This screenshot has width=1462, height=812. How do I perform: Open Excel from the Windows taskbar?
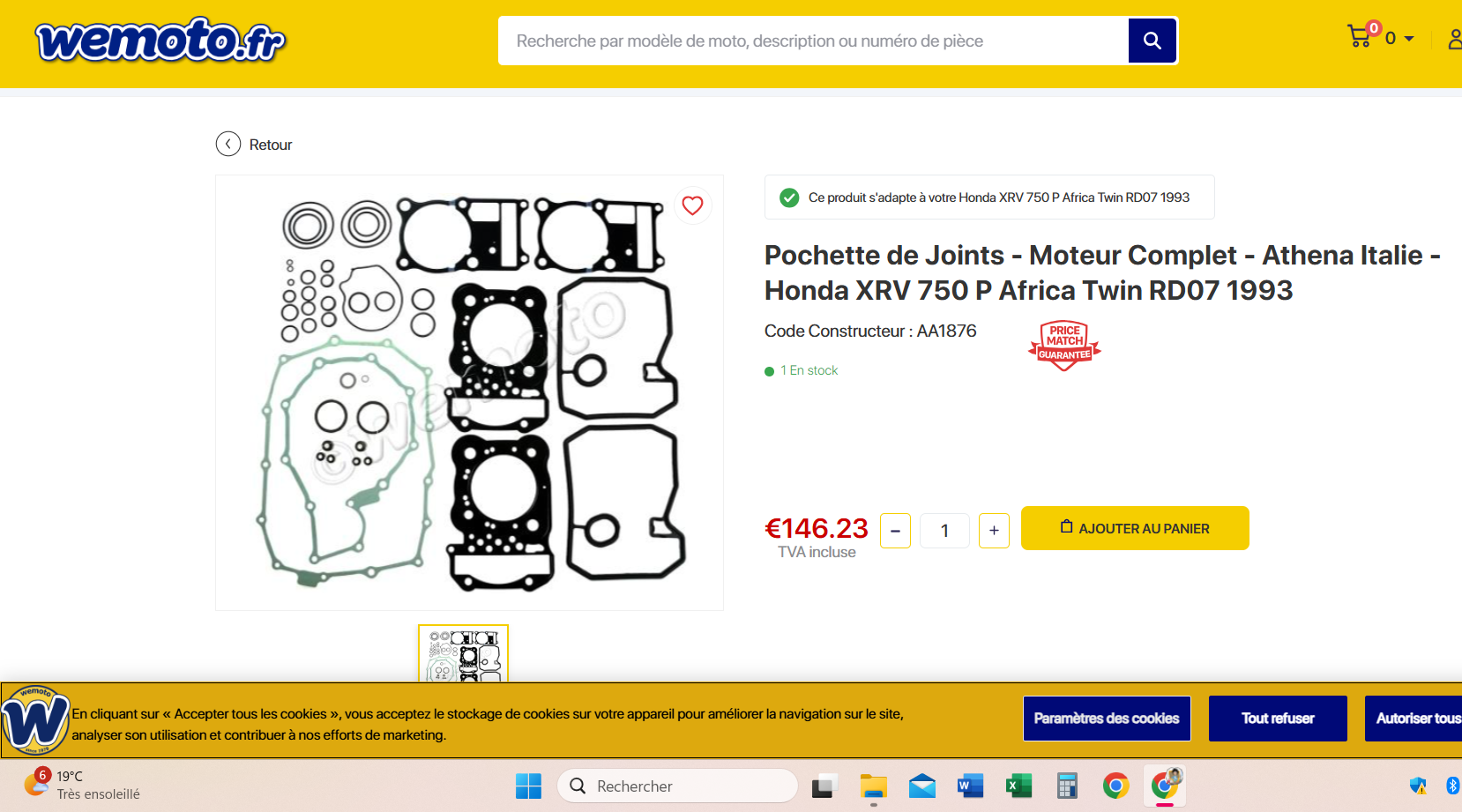click(1018, 786)
